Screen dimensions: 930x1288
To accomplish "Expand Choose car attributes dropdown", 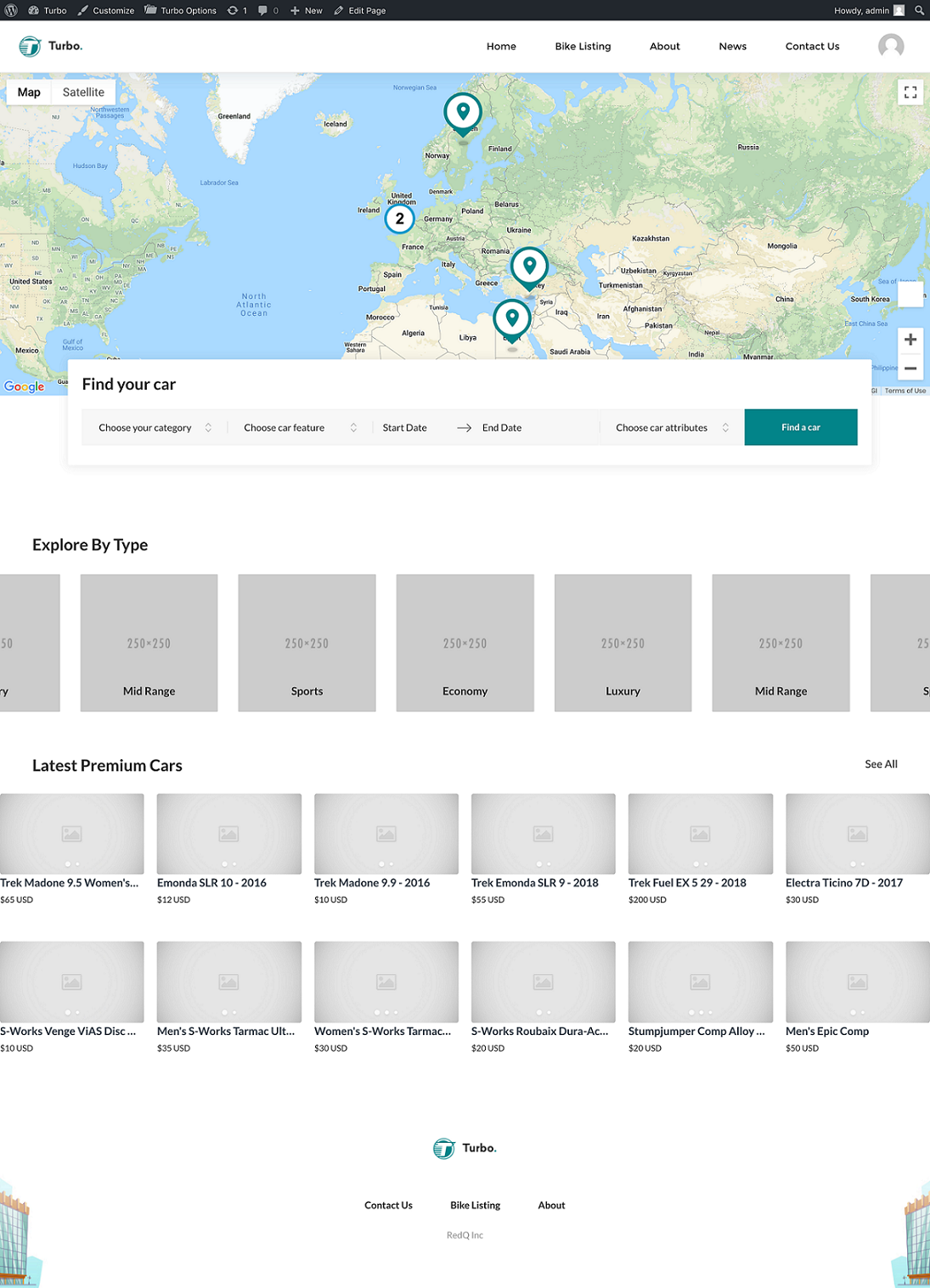I will tap(672, 428).
